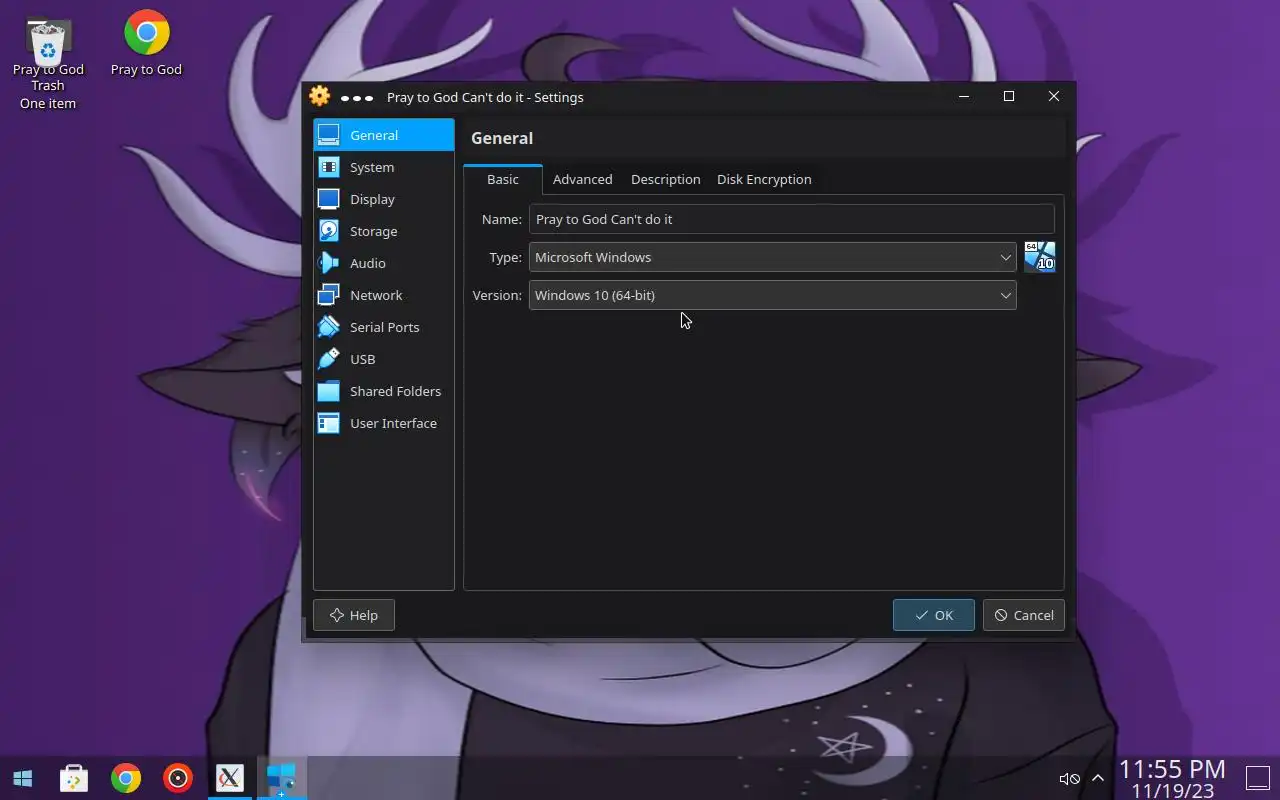This screenshot has width=1280, height=800.
Task: Click the muted volume tray icon
Action: 1069,778
